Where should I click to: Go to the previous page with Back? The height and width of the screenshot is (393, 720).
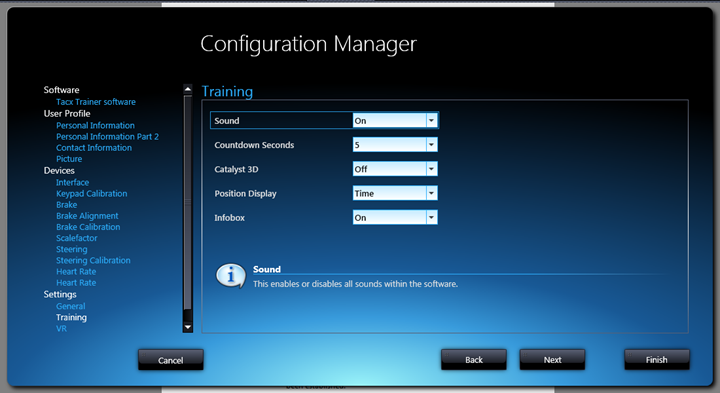coord(474,359)
